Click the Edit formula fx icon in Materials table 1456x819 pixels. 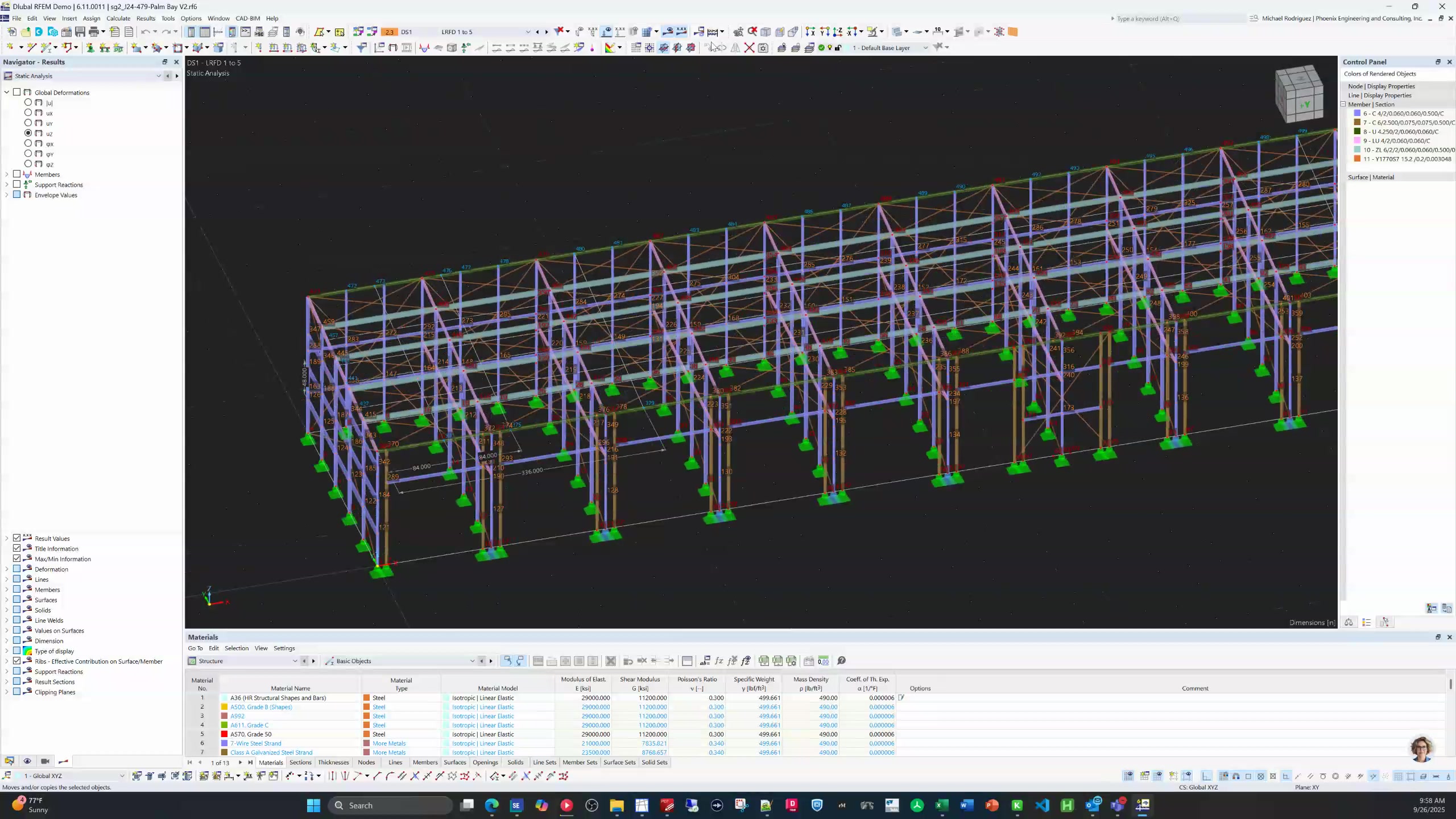point(719,661)
